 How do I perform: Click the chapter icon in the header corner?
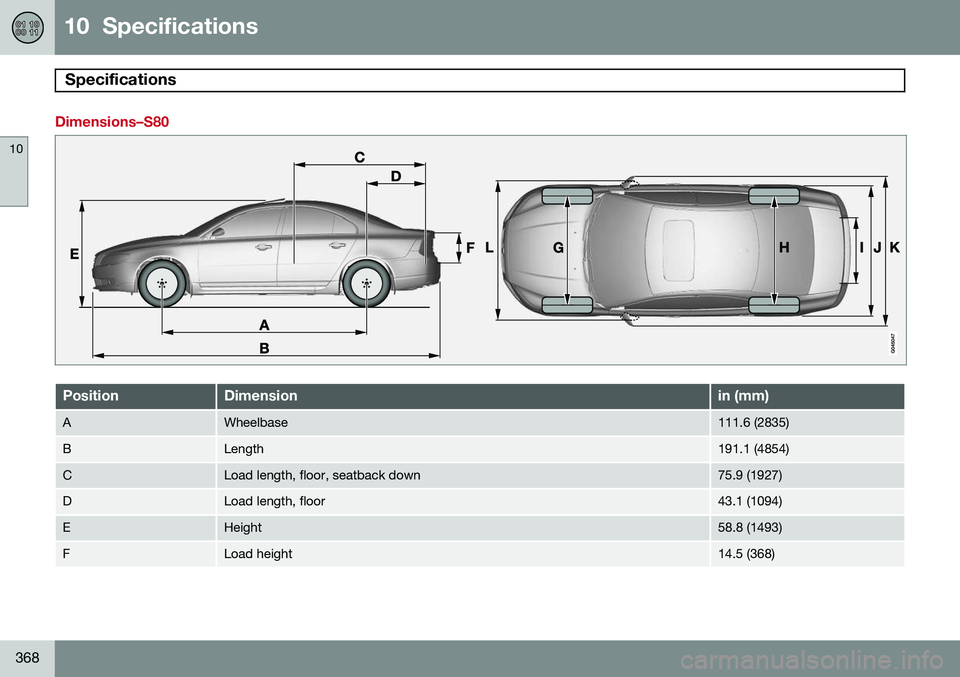point(27,27)
